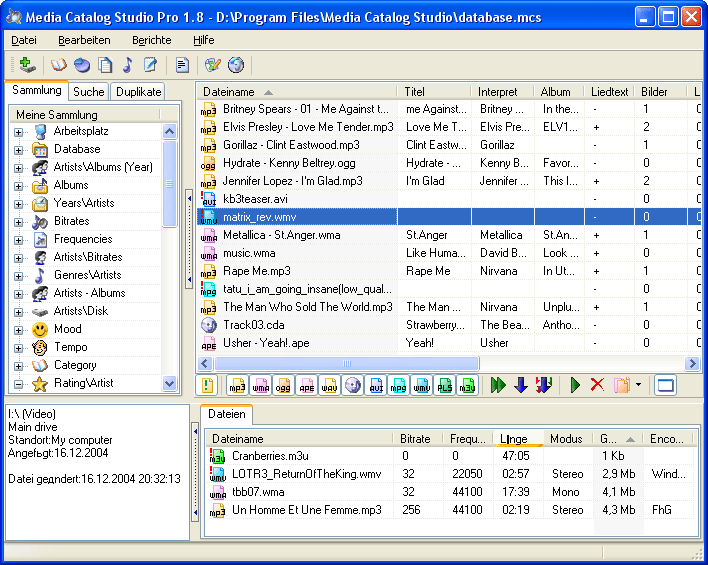The width and height of the screenshot is (708, 565).
Task: Toggle the AVI file type filter
Action: click(376, 386)
